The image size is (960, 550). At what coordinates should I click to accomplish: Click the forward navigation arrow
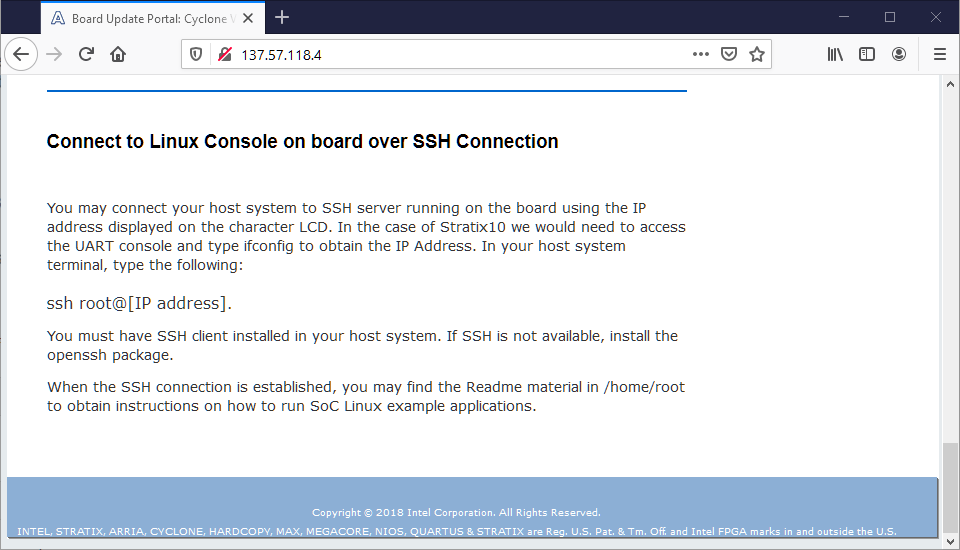[x=54, y=54]
